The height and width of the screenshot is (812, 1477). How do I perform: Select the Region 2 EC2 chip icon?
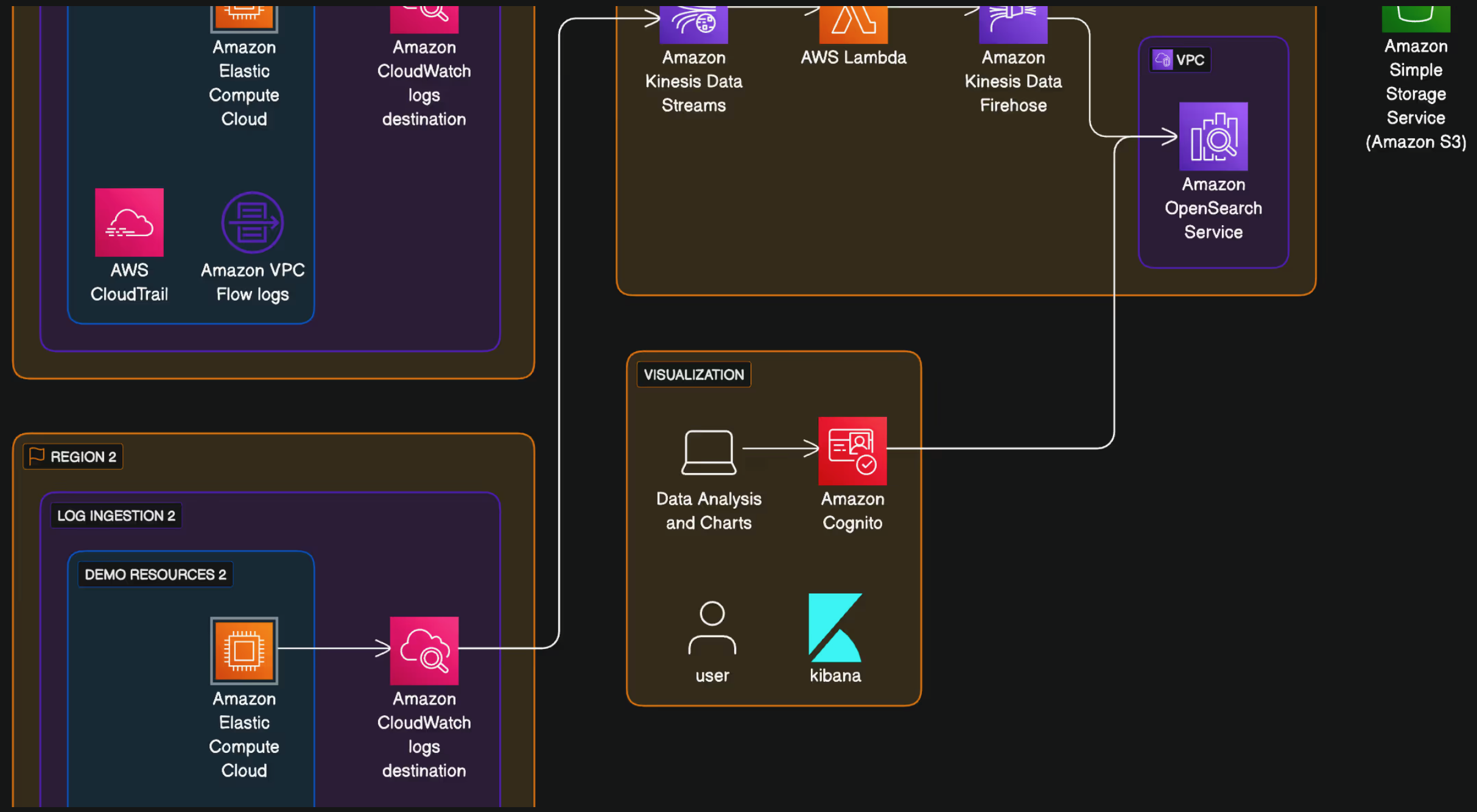pyautogui.click(x=244, y=651)
